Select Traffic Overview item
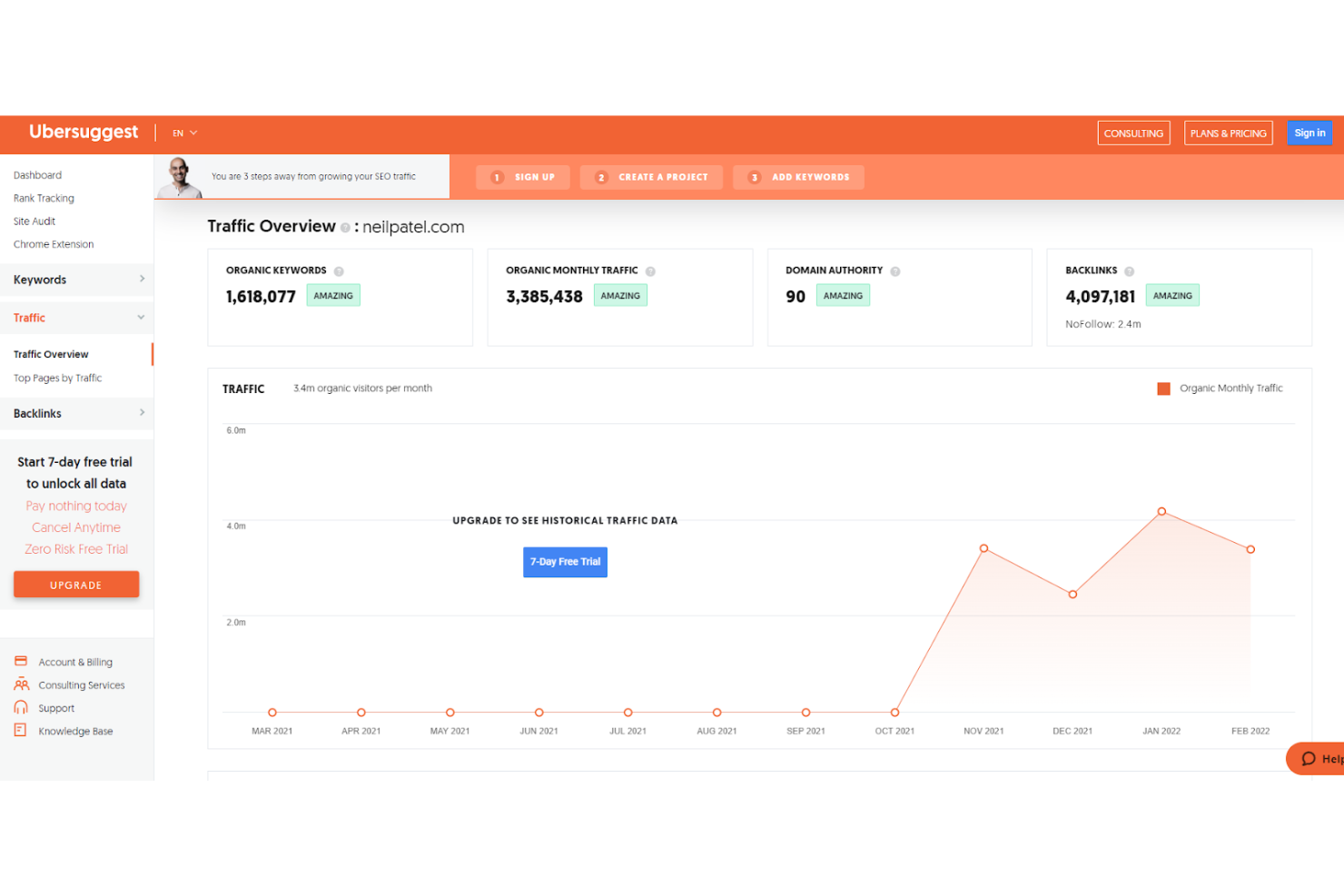1344x896 pixels. 51,354
